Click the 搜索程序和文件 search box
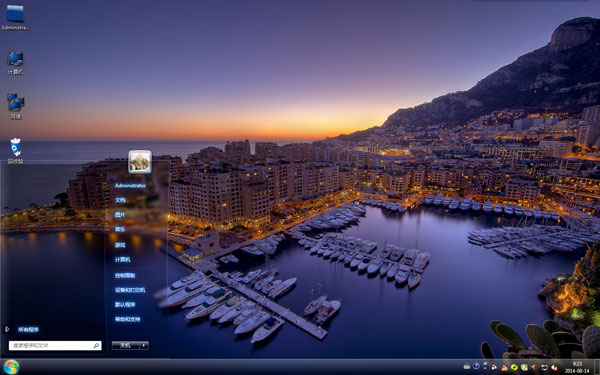600x375 pixels. (x=55, y=346)
